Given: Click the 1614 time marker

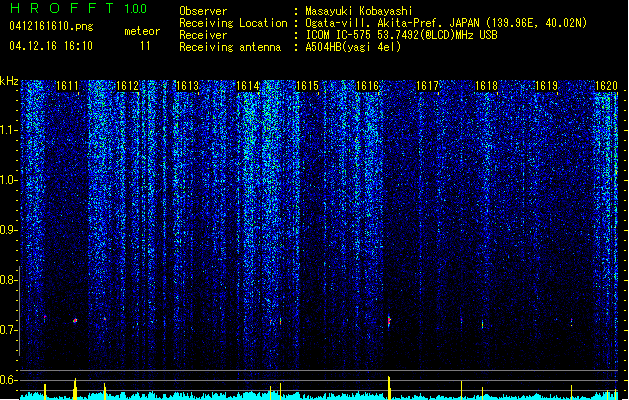Looking at the screenshot, I should pyautogui.click(x=248, y=85).
